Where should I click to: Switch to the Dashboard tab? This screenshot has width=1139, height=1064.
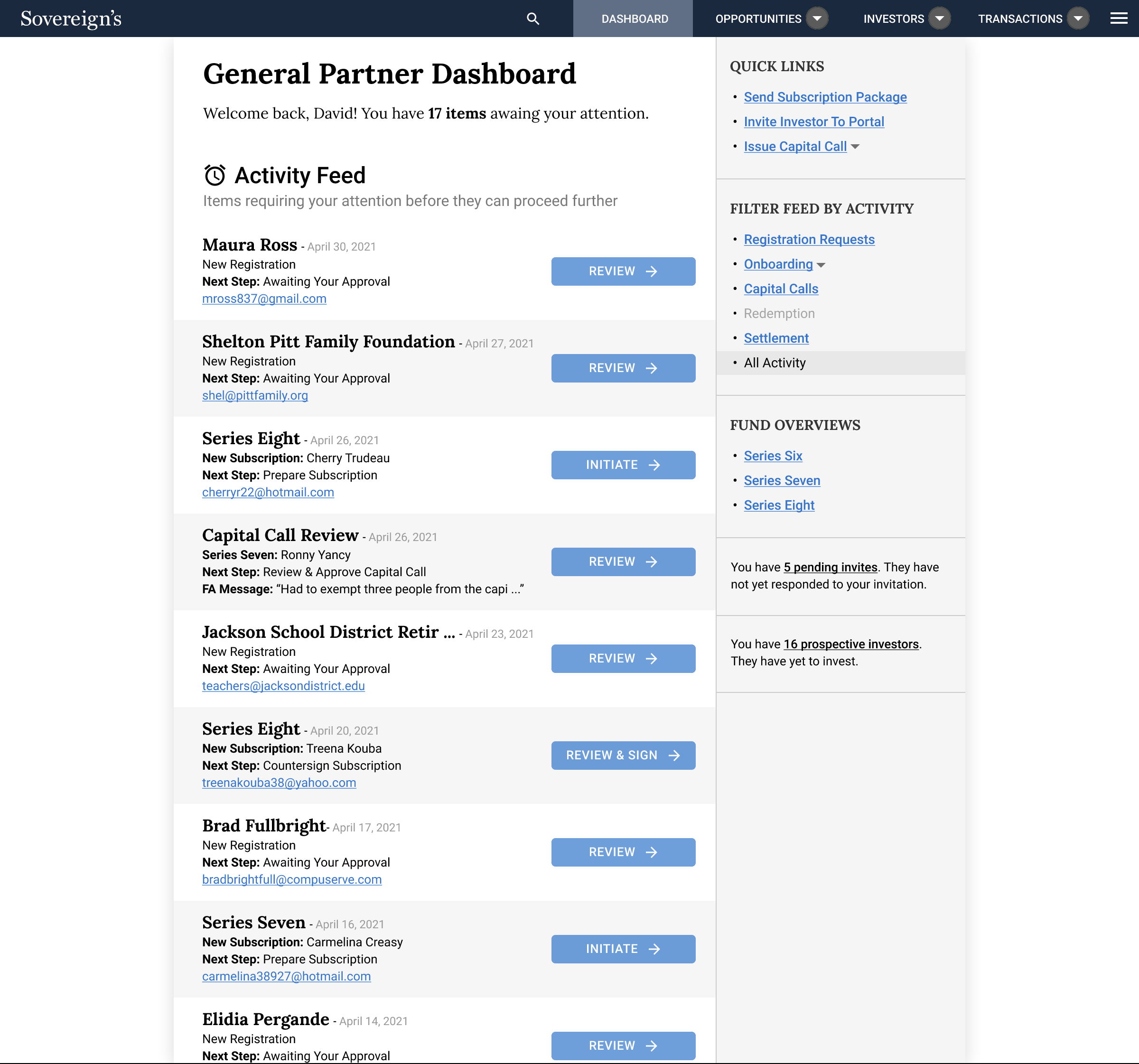tap(634, 19)
